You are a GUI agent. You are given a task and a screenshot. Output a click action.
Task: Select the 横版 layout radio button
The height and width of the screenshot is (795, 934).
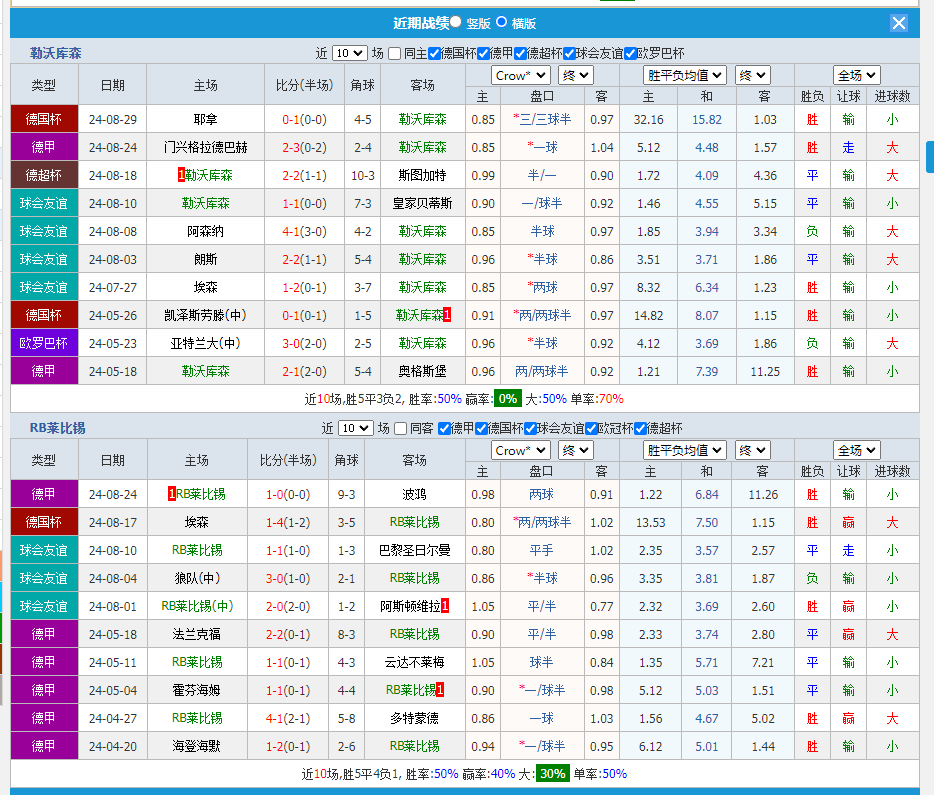coord(502,22)
